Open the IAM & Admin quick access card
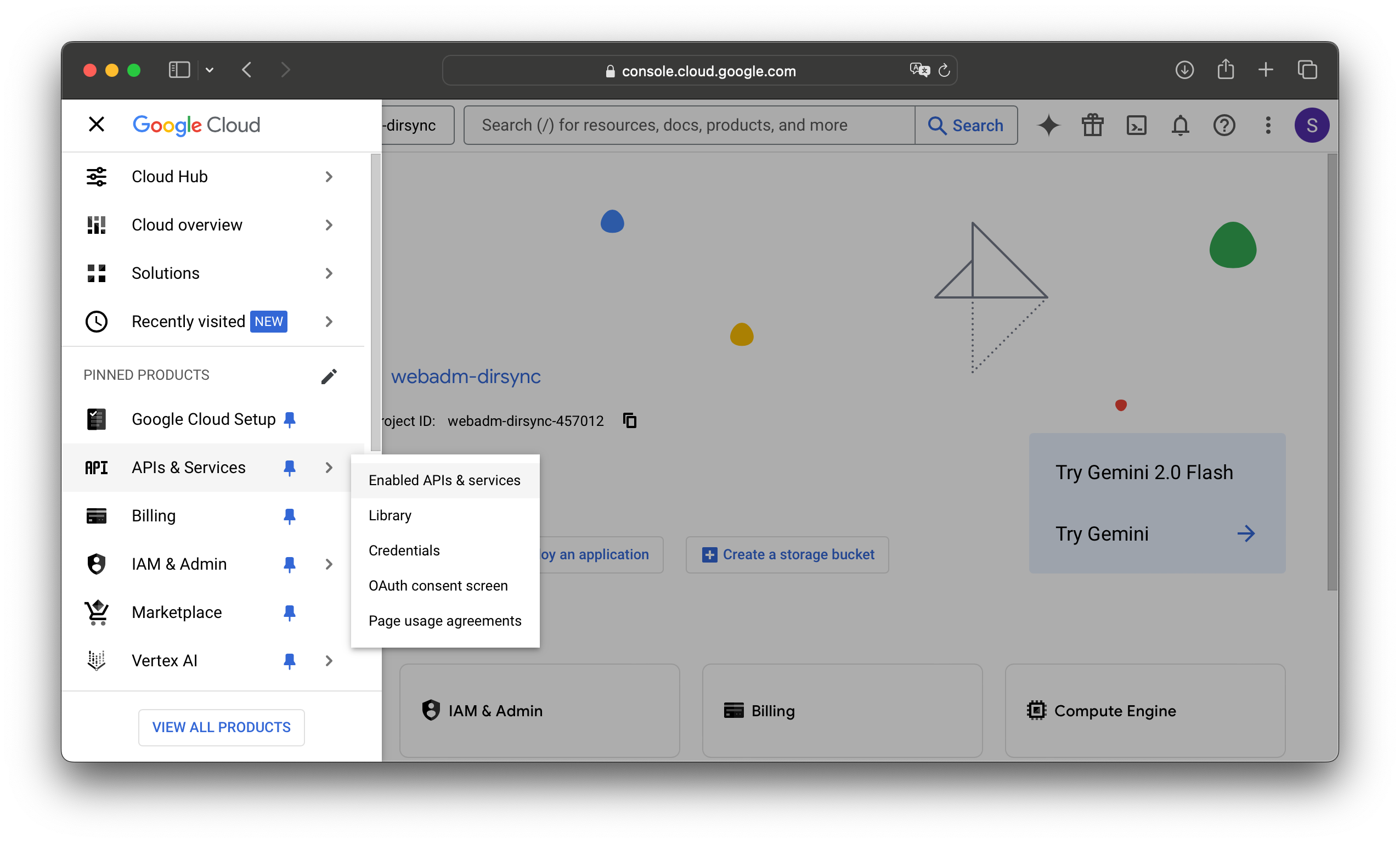This screenshot has width=1400, height=843. (539, 711)
